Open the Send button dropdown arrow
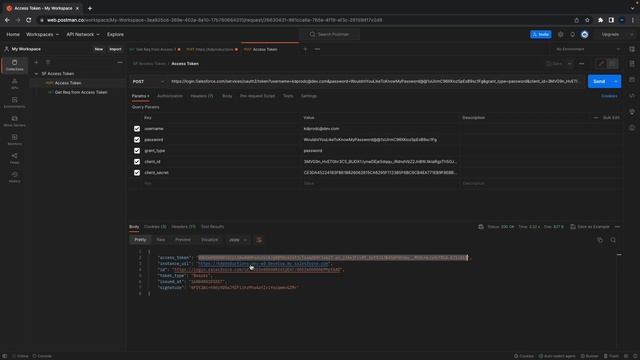 coord(616,82)
